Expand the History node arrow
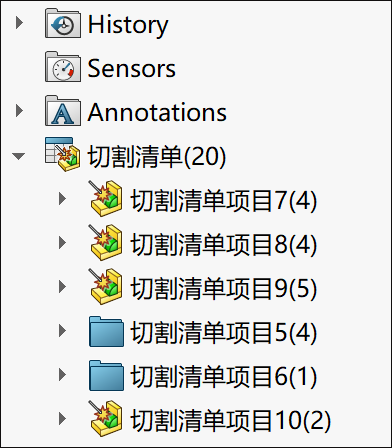 click(19, 23)
